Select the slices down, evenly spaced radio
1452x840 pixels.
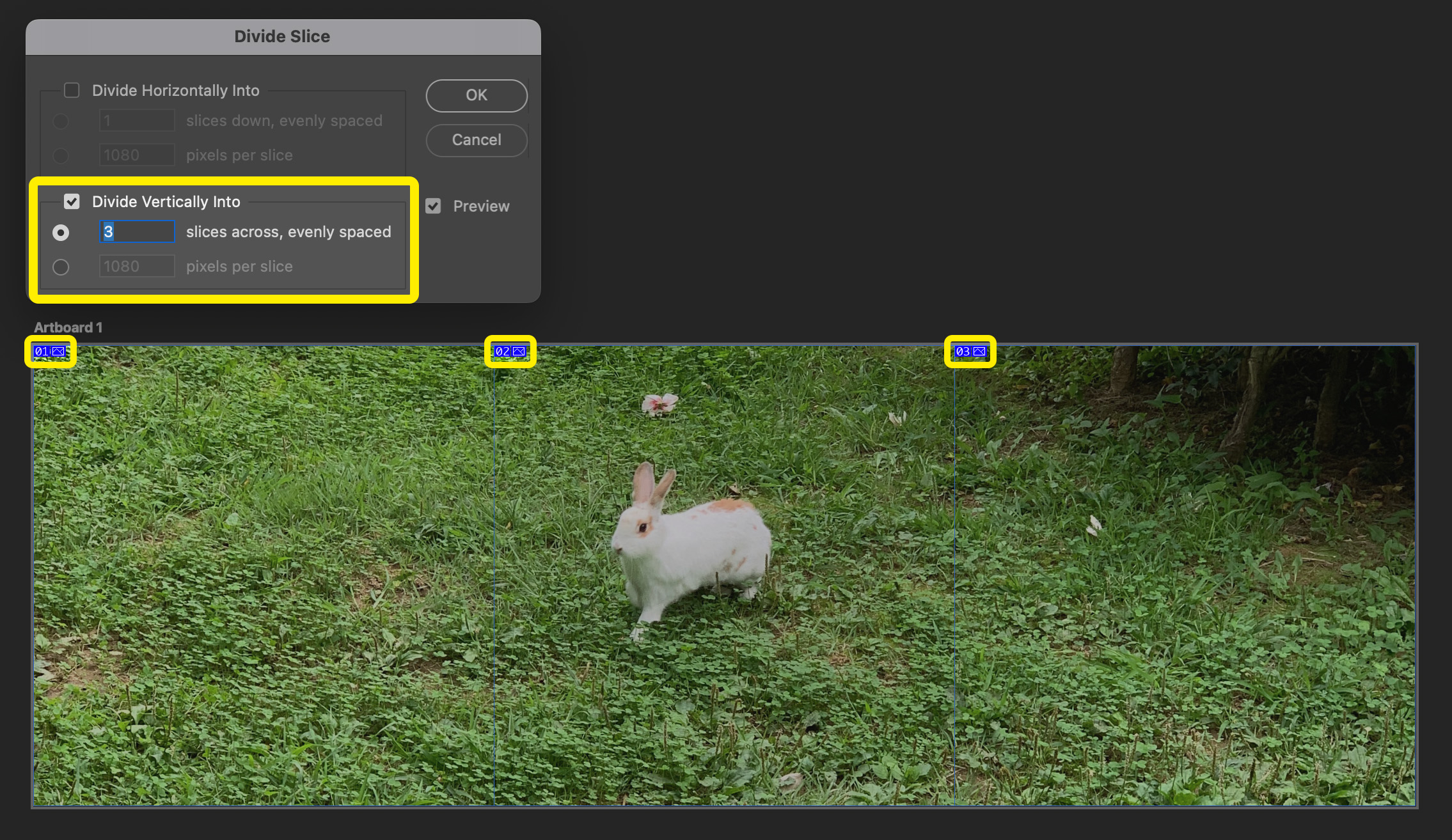tap(61, 121)
